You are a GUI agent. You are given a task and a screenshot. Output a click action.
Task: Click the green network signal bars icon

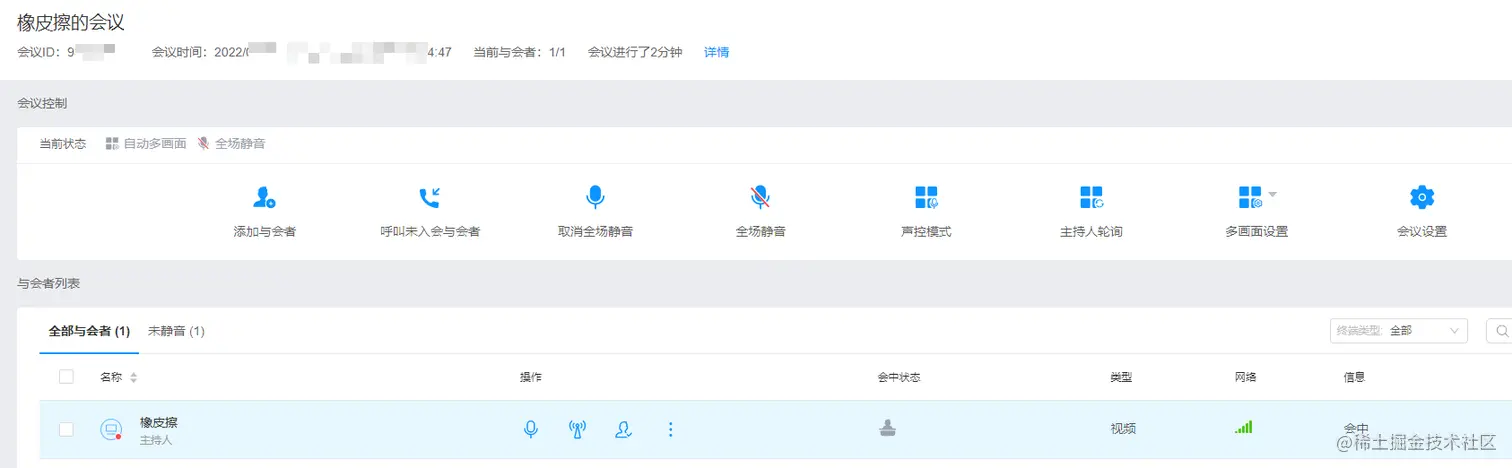[1243, 427]
